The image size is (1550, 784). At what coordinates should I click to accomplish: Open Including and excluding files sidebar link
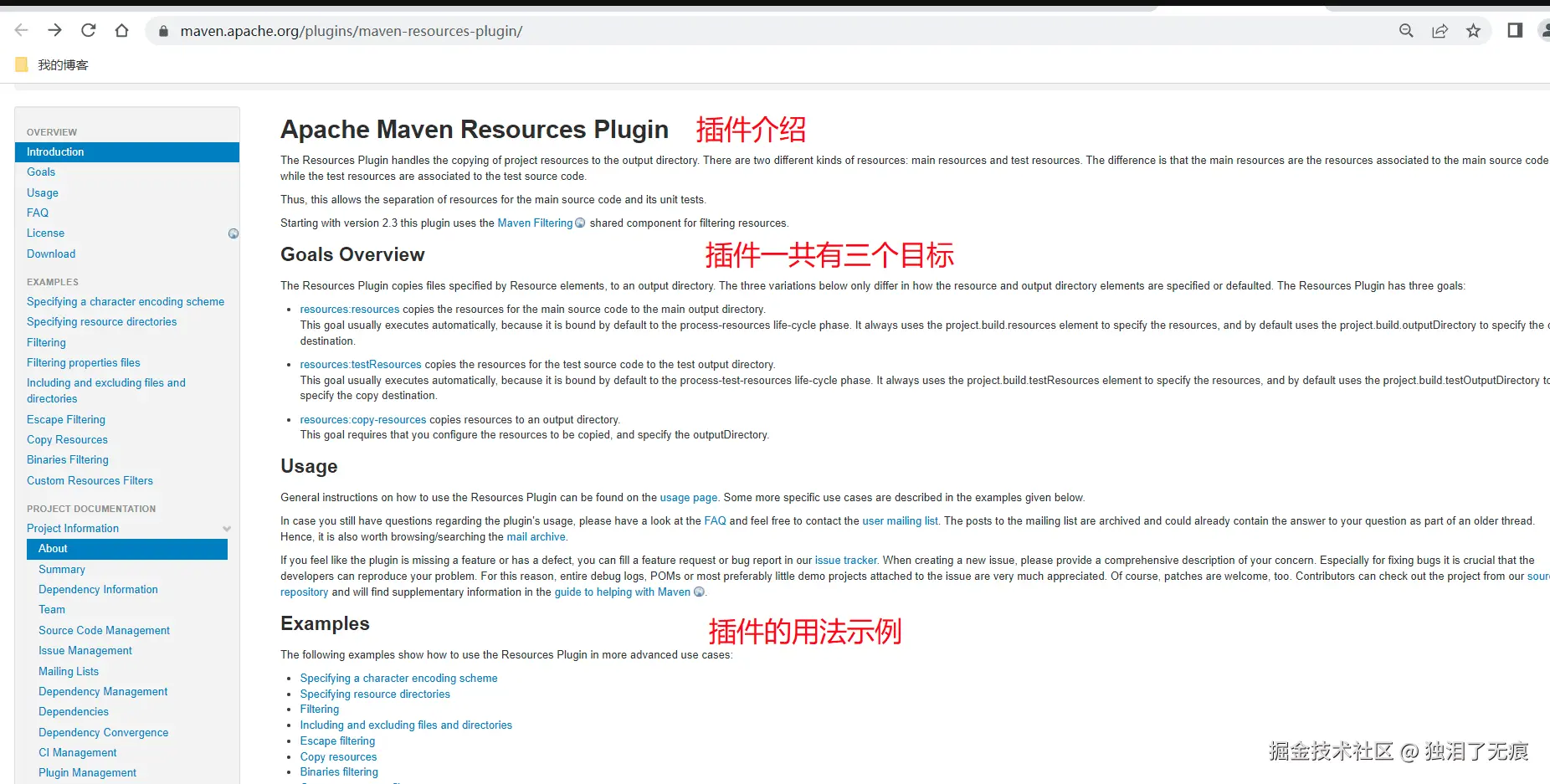pos(106,391)
